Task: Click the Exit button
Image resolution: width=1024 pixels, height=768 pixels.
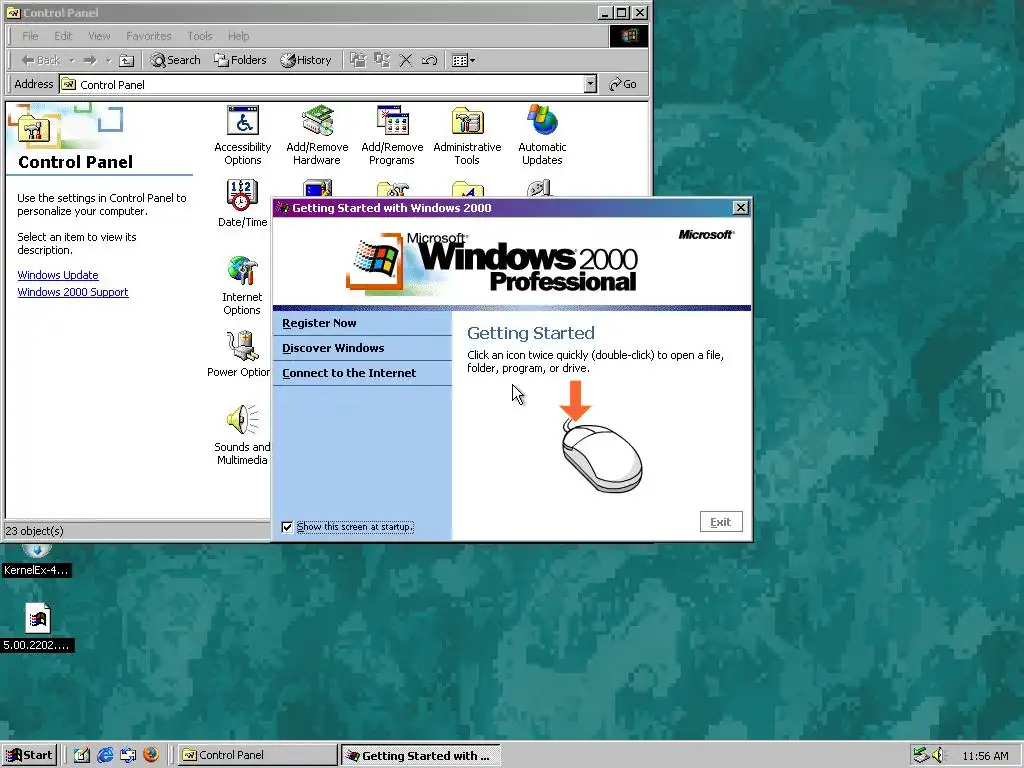Action: [x=721, y=522]
